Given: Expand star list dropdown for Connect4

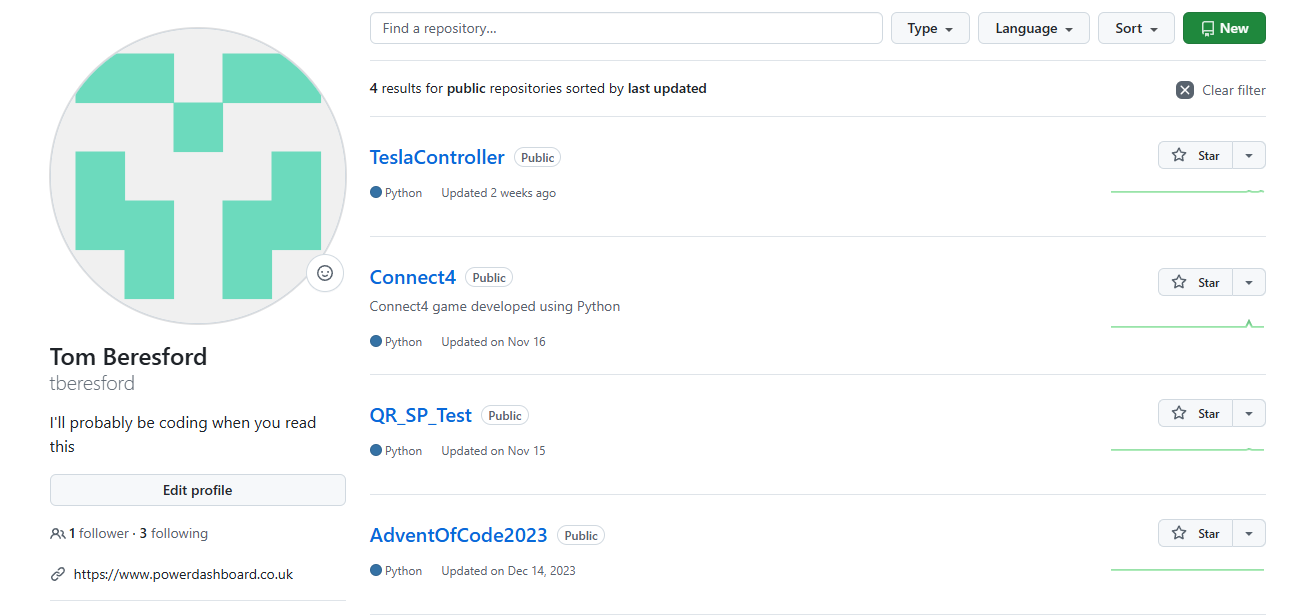Looking at the screenshot, I should pyautogui.click(x=1249, y=282).
